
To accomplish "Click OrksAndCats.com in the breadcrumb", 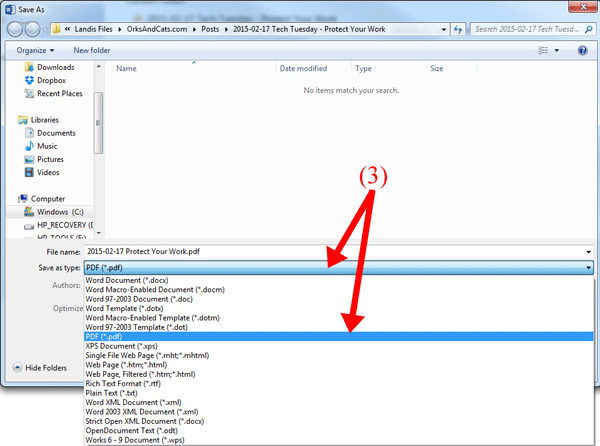I will [157, 29].
